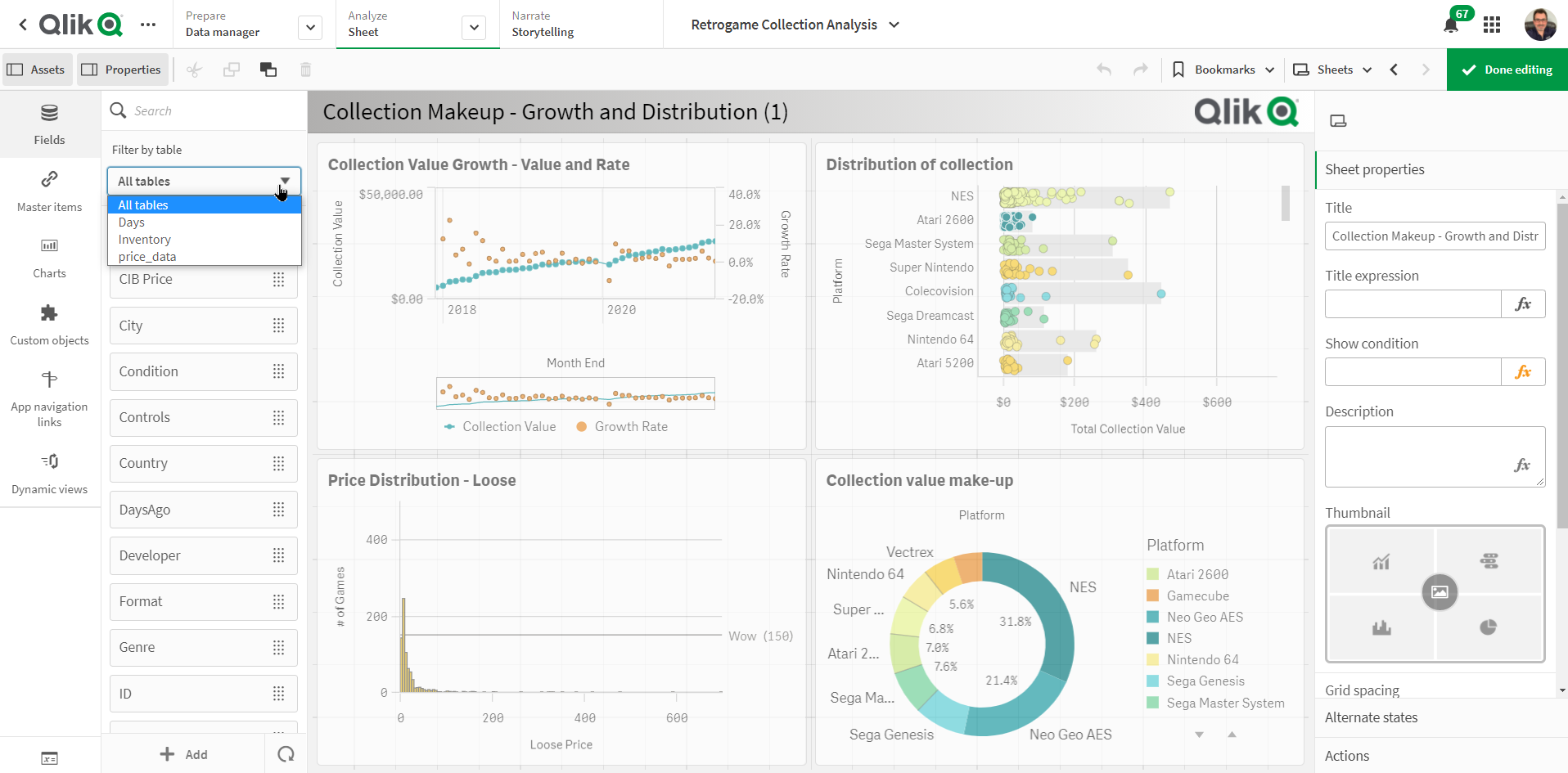Click the Title input field in Sheet properties
This screenshot has height=773, width=1568.
pos(1435,236)
